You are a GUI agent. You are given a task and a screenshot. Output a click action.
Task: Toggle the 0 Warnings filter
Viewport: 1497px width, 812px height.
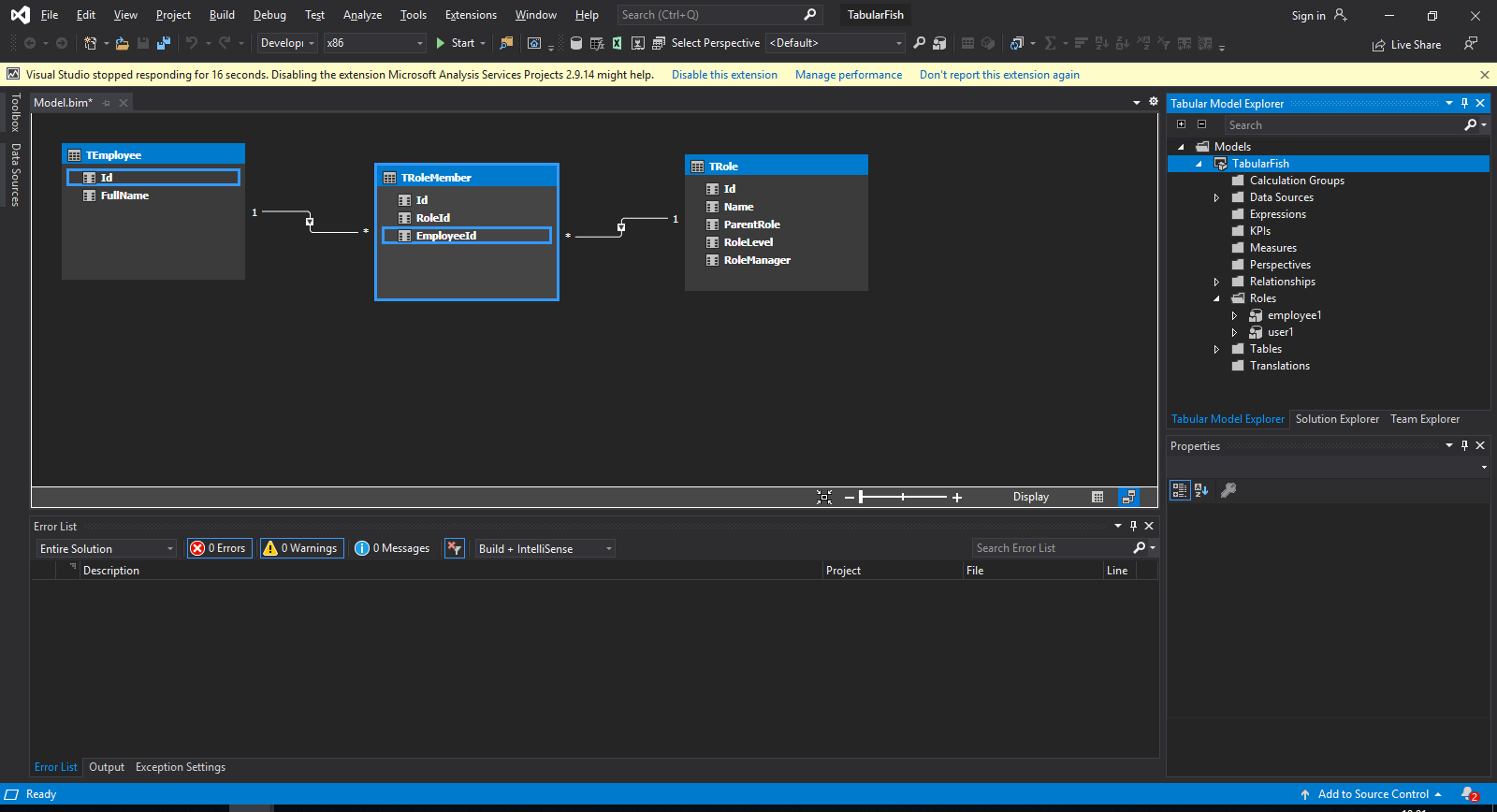(x=301, y=548)
